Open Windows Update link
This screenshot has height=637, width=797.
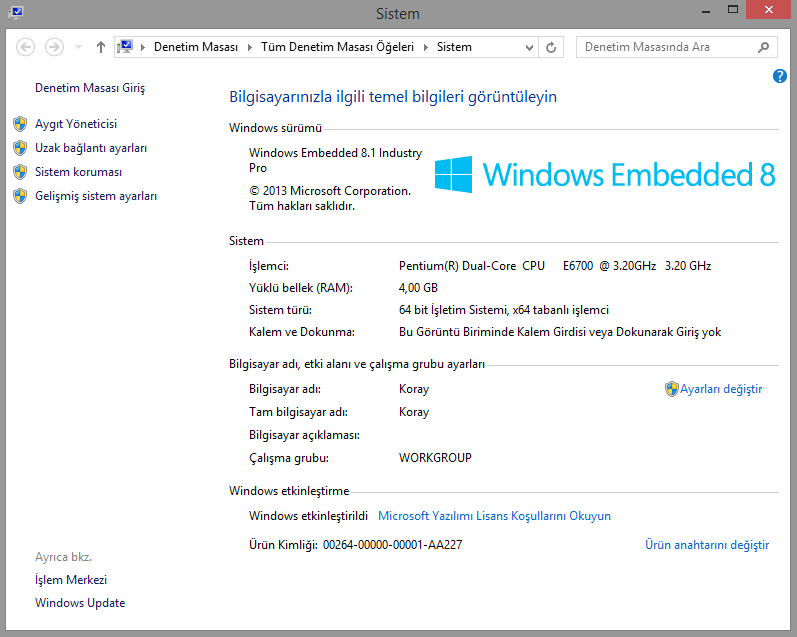[x=80, y=603]
